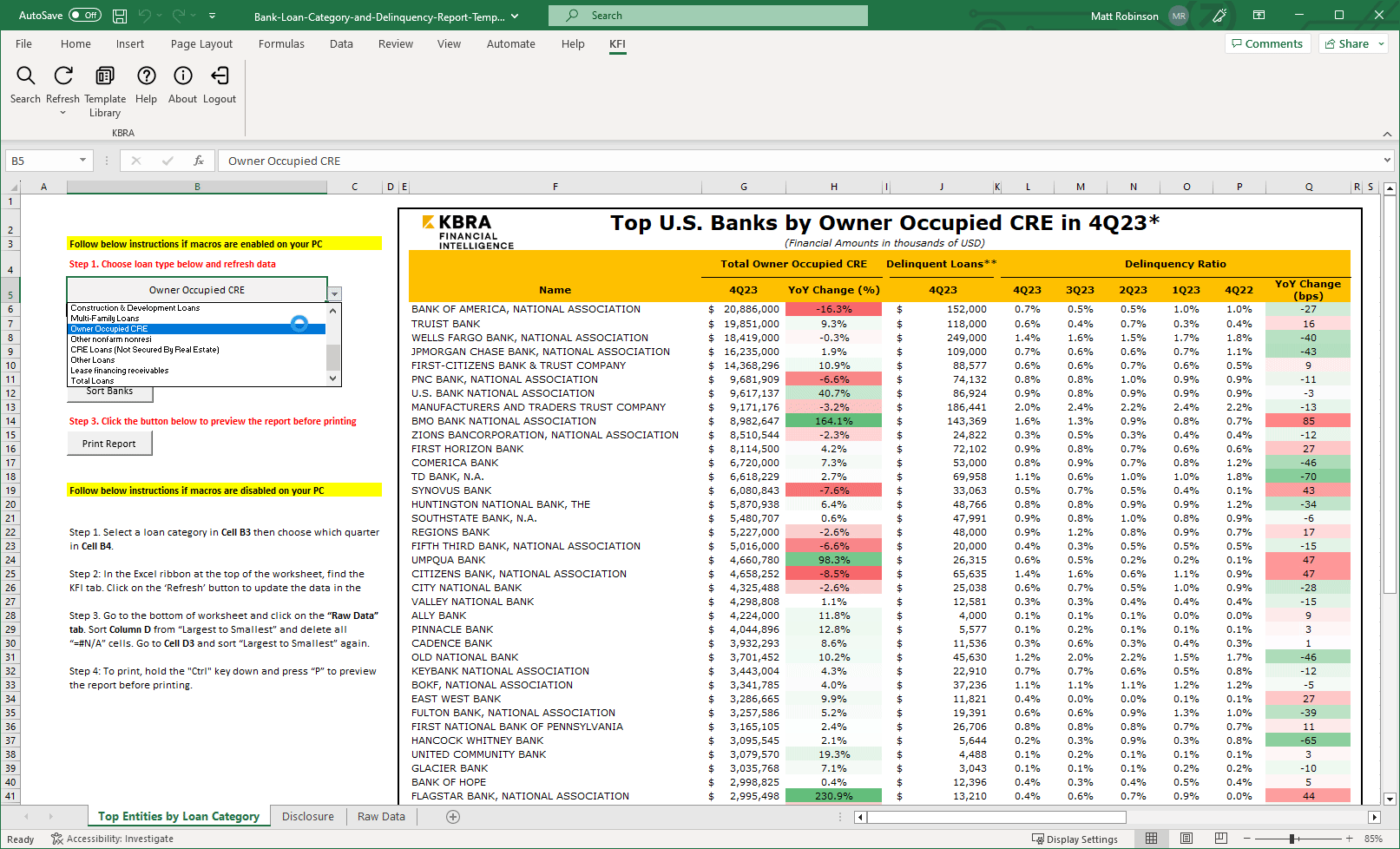Expand the loan type dropdown arrow

click(335, 294)
